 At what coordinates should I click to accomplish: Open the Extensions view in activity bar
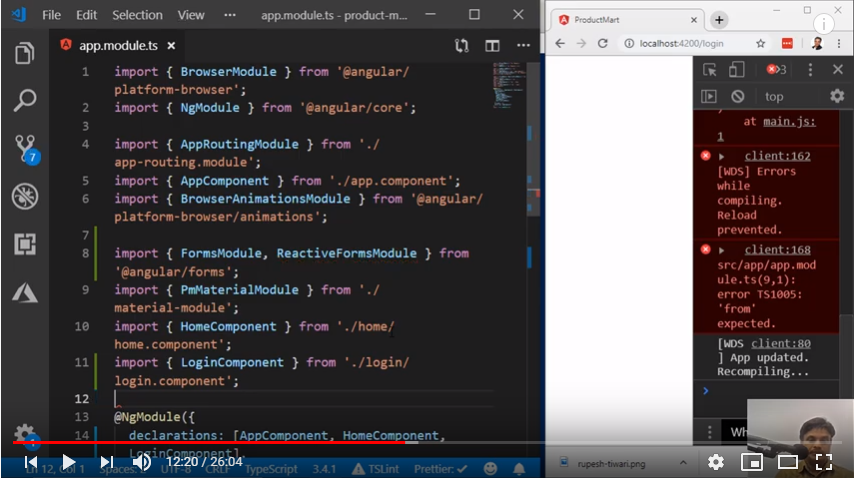click(25, 243)
